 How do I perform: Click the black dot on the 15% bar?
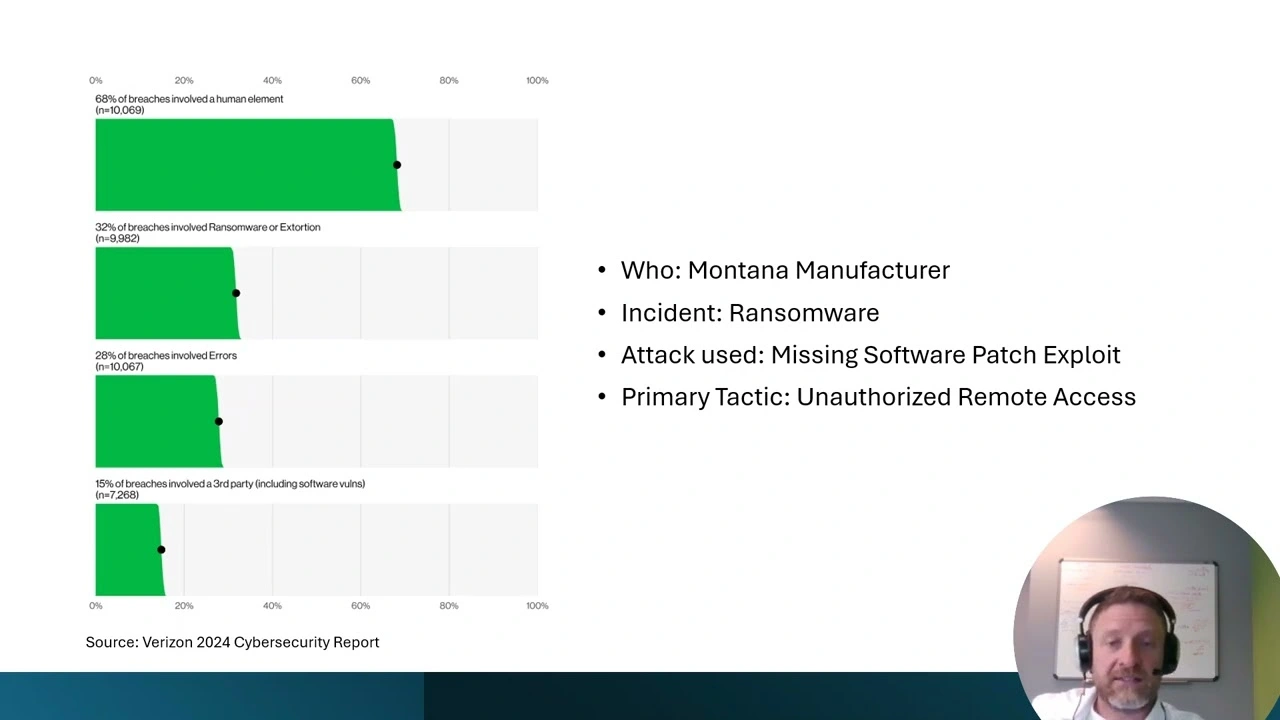coord(161,549)
